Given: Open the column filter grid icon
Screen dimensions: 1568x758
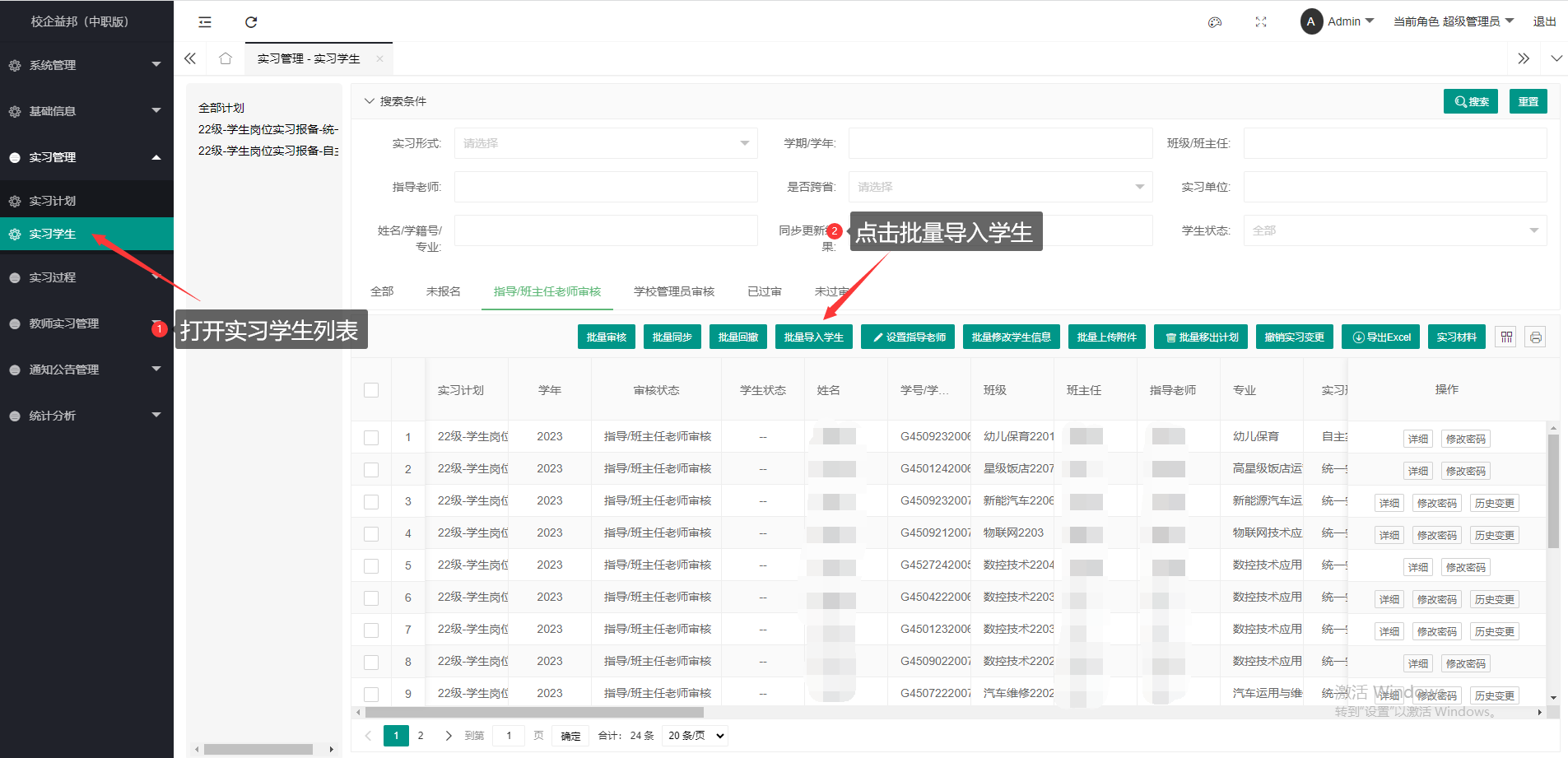Looking at the screenshot, I should 1505,337.
